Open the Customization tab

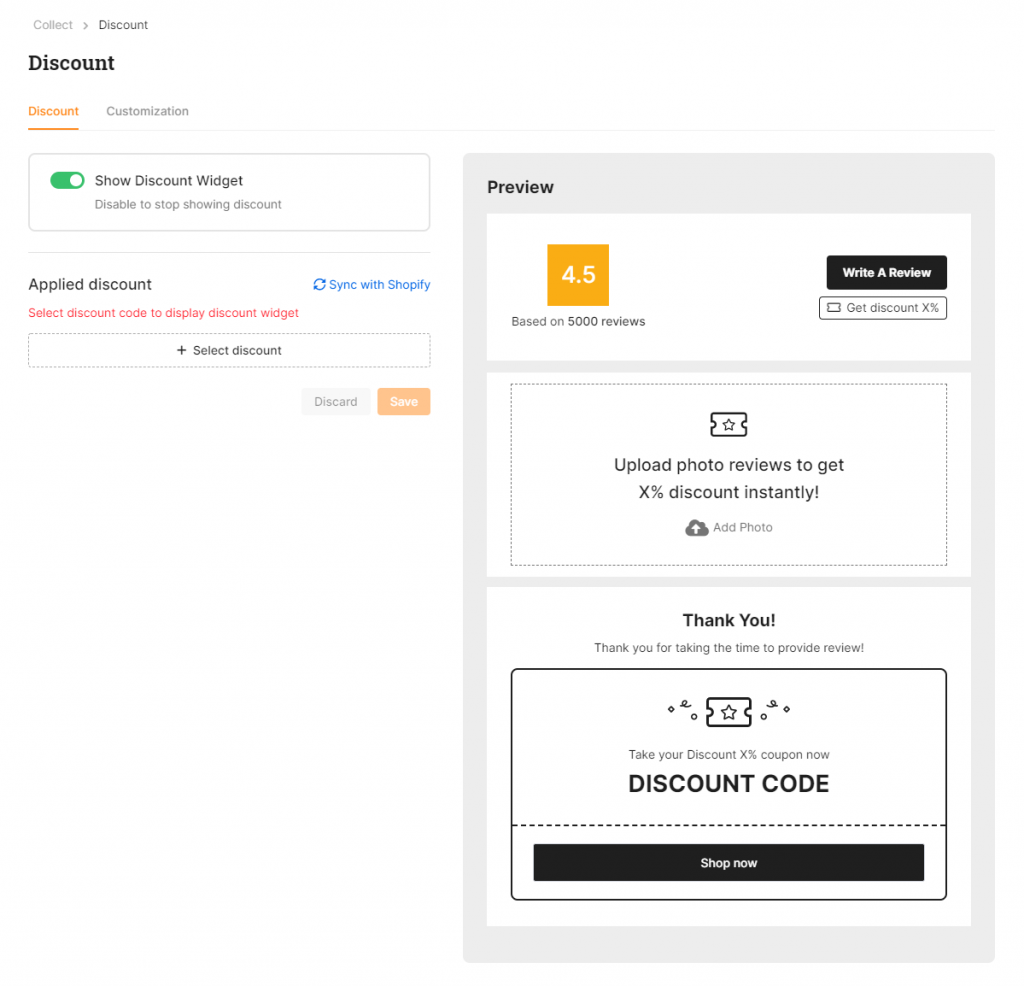point(148,111)
